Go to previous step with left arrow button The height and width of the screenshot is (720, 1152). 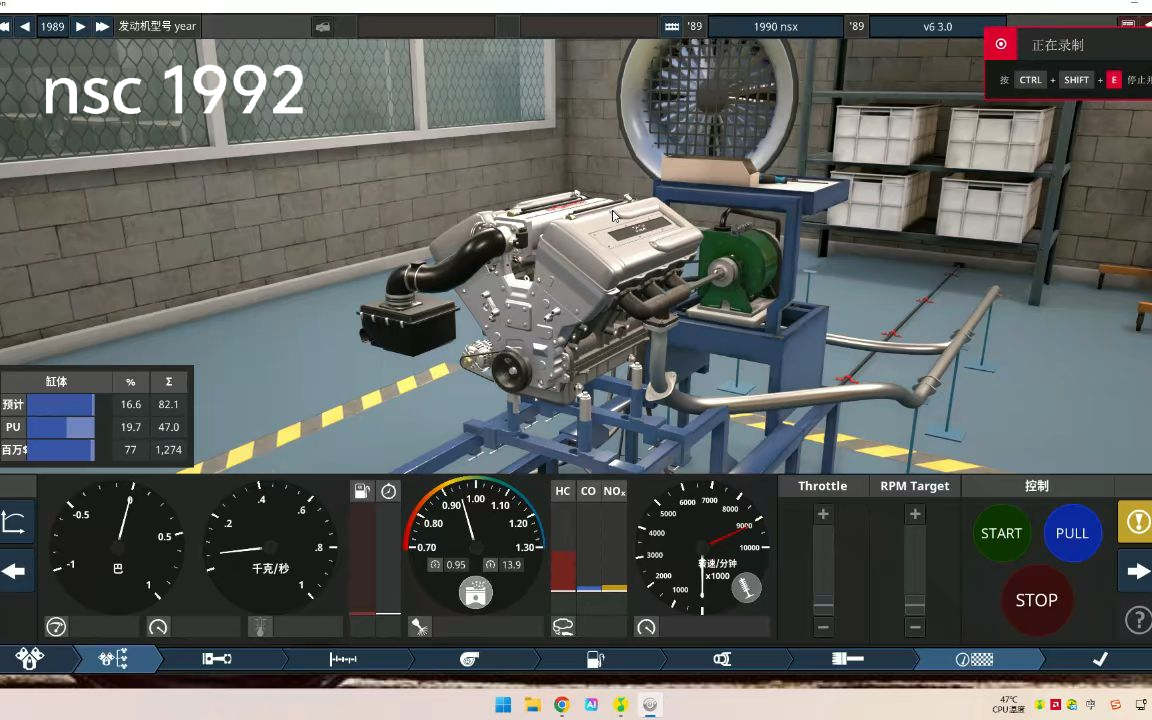(15, 572)
